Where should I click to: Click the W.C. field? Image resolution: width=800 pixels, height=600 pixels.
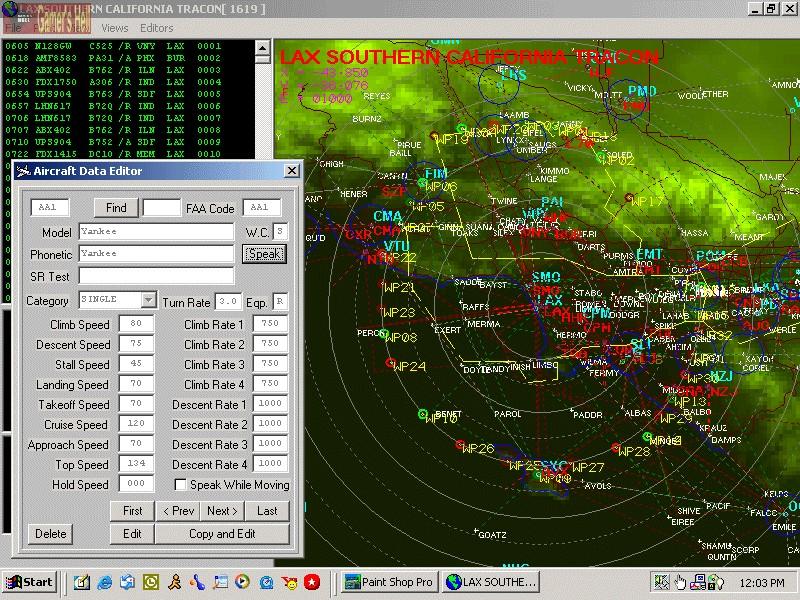(x=280, y=231)
